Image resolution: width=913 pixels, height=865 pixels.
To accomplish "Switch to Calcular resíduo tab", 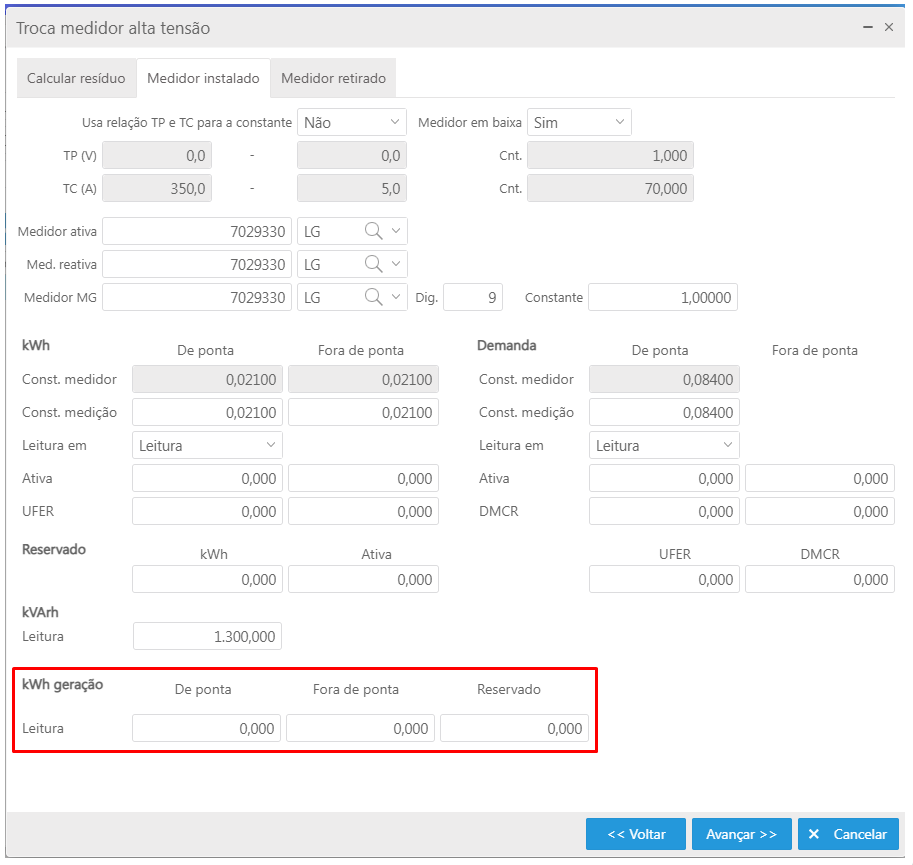I will (76, 78).
